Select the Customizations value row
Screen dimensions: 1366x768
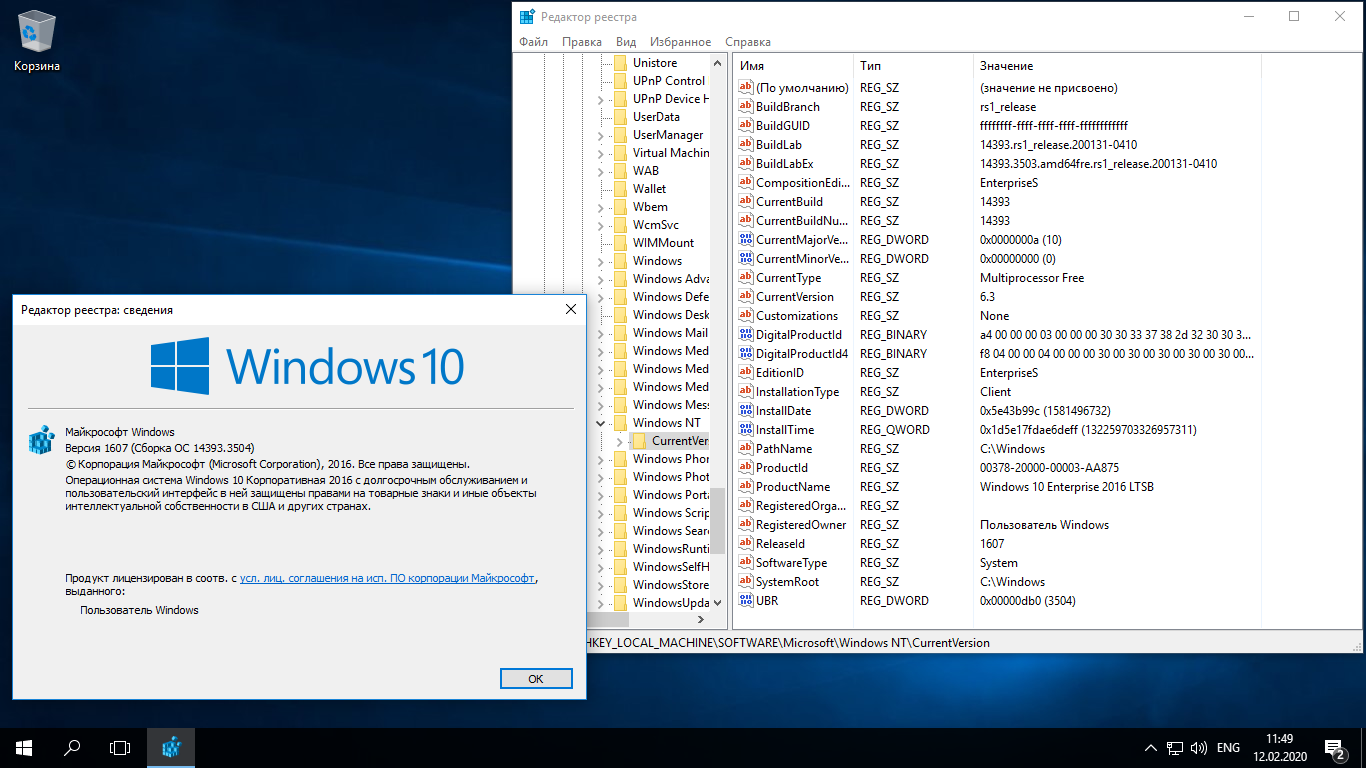998,316
